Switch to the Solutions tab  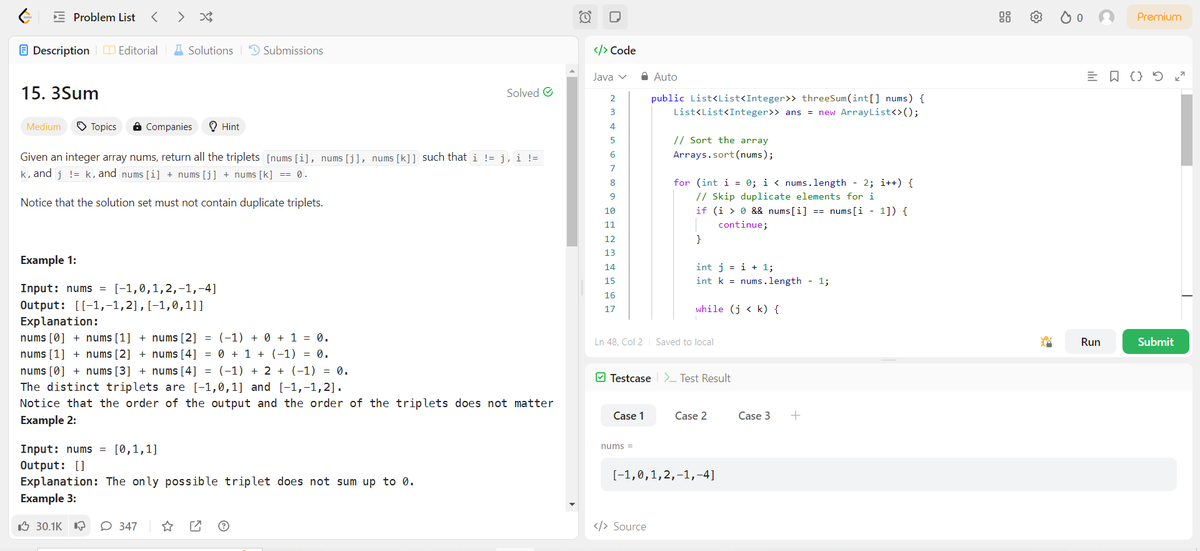click(203, 50)
